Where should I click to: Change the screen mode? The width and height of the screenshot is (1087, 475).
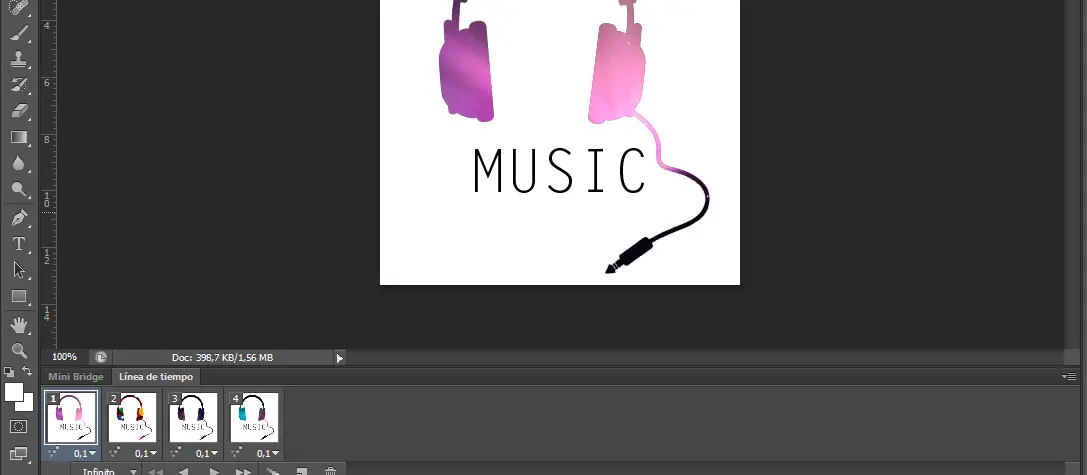point(19,454)
